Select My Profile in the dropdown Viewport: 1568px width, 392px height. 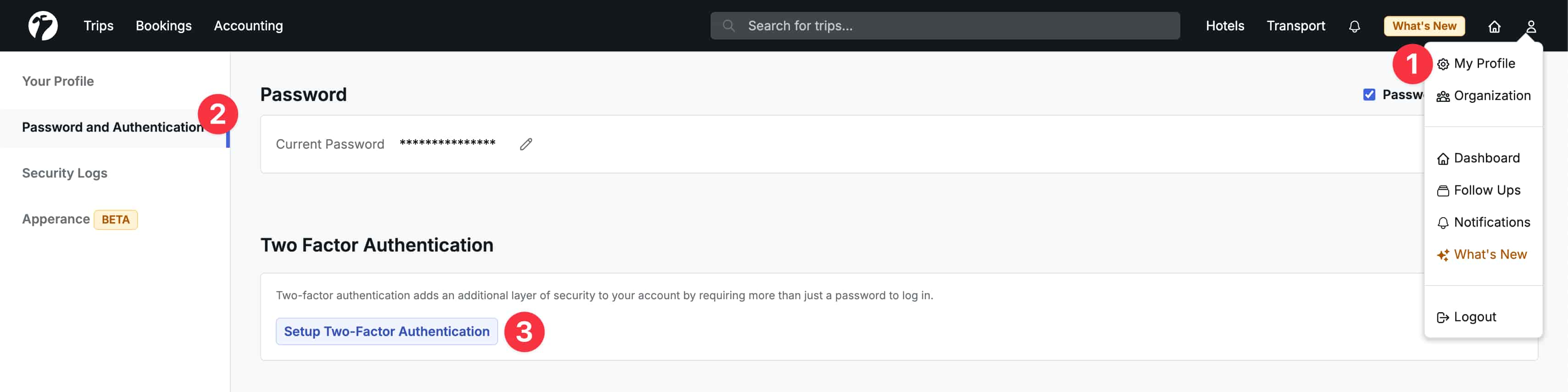click(x=1484, y=64)
